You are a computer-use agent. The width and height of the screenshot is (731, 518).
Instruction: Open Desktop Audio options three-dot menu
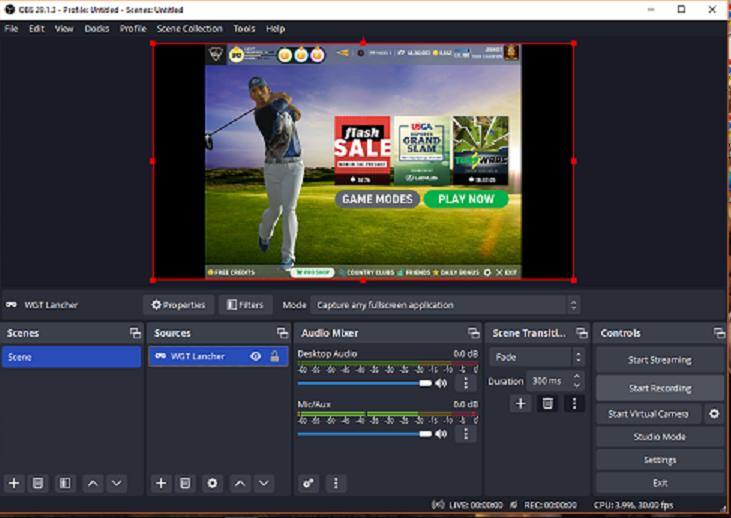466,383
